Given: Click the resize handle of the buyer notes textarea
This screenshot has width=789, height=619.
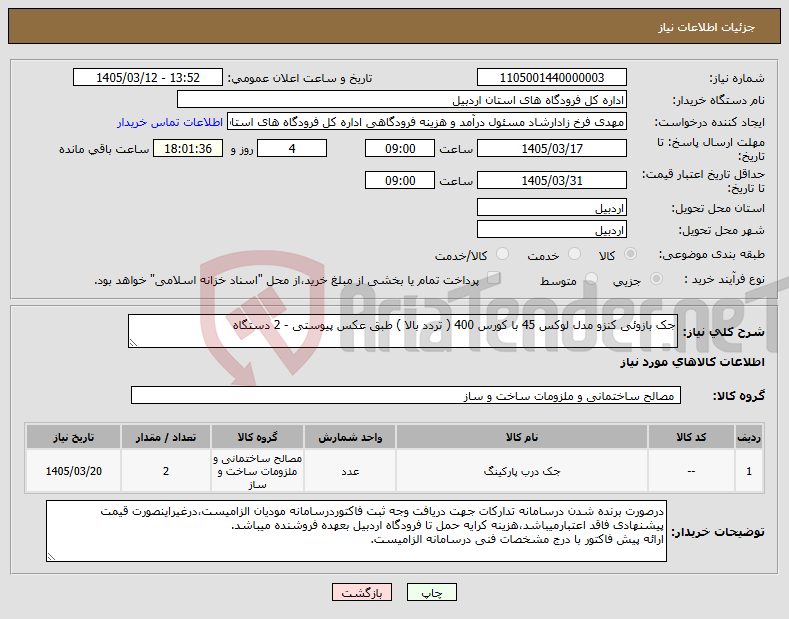Looking at the screenshot, I should [x=51, y=557].
